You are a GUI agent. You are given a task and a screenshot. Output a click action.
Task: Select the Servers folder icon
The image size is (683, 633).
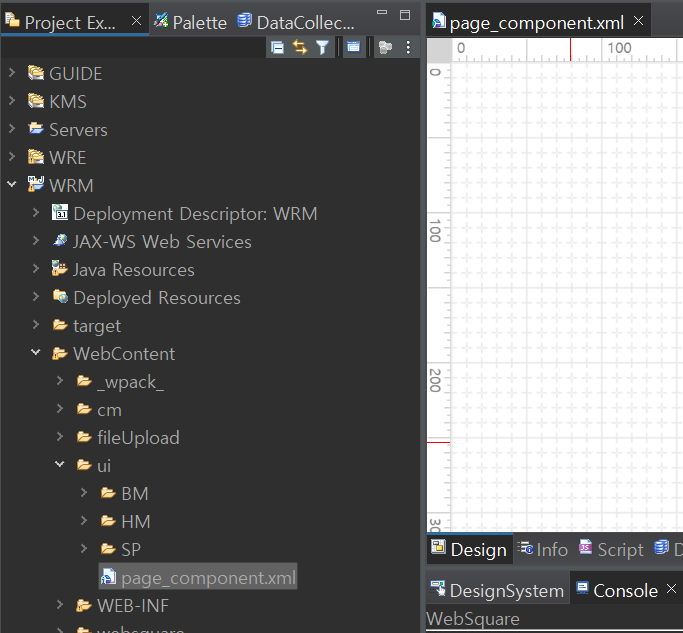click(x=36, y=128)
